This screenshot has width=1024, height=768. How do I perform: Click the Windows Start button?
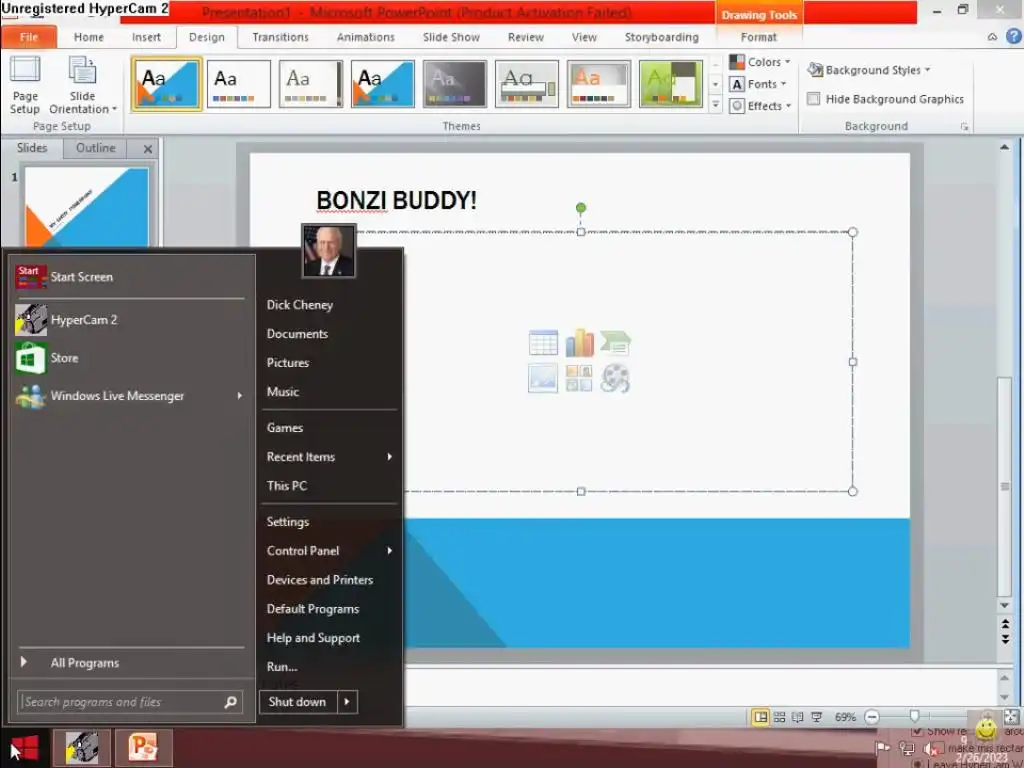24,748
